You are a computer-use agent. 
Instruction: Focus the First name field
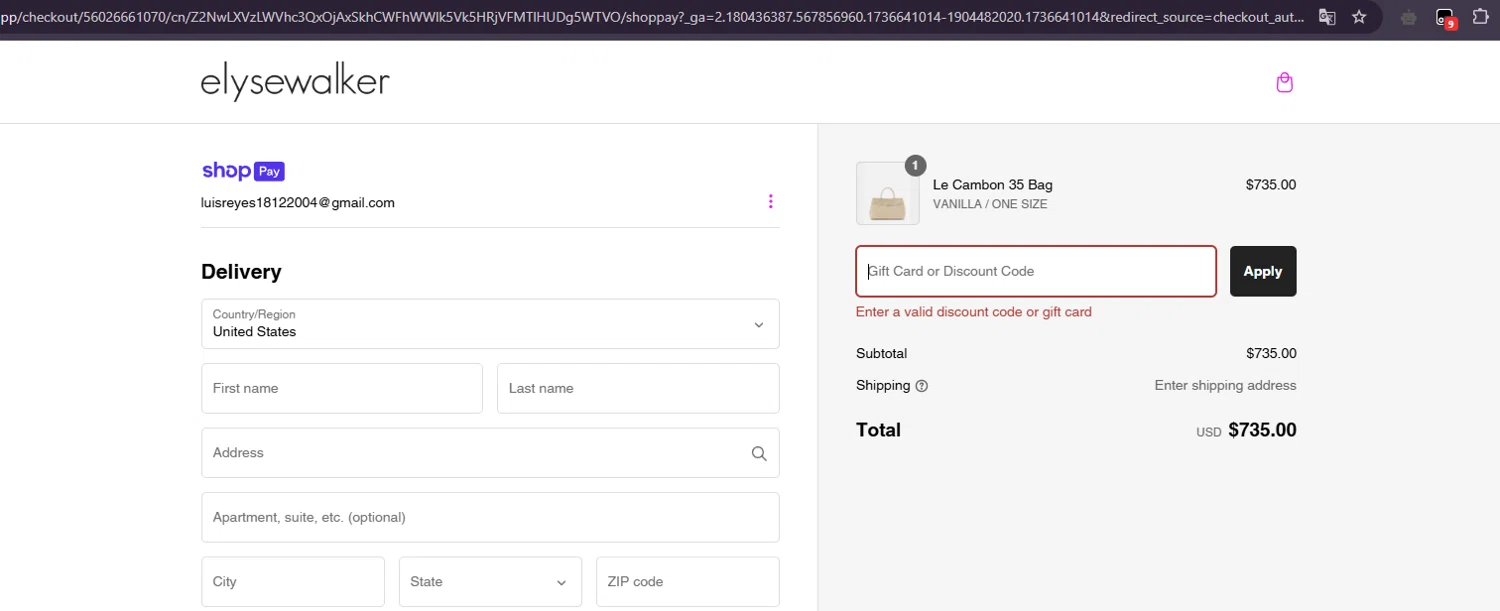342,388
